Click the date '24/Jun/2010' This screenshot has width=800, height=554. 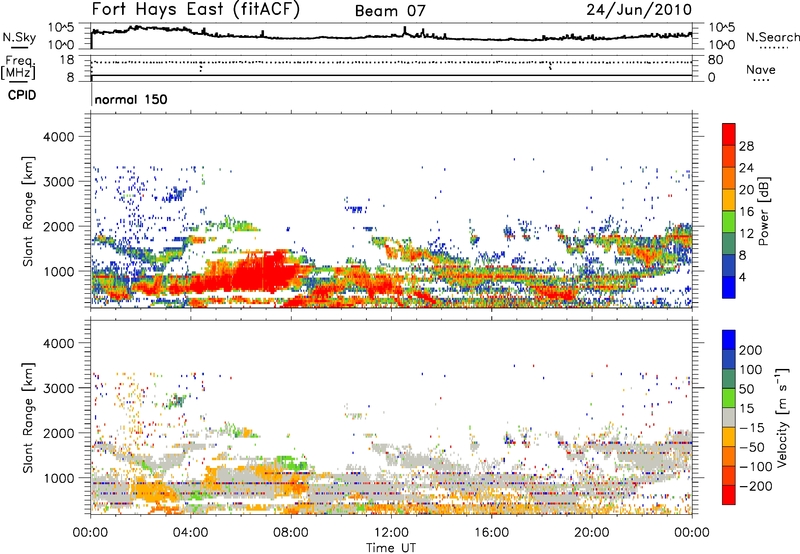(x=639, y=9)
